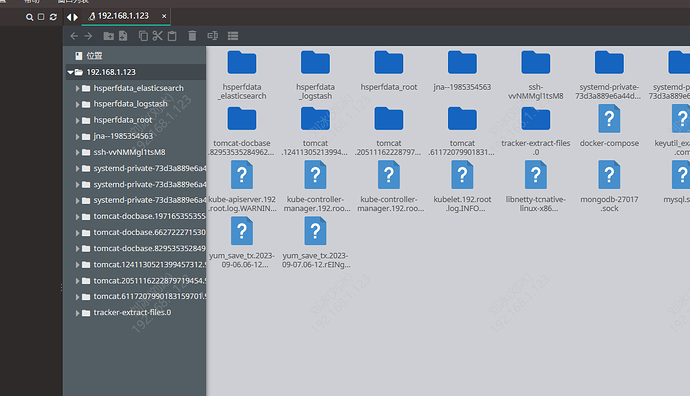Click the scissors cut icon
690x396 pixels.
(158, 36)
